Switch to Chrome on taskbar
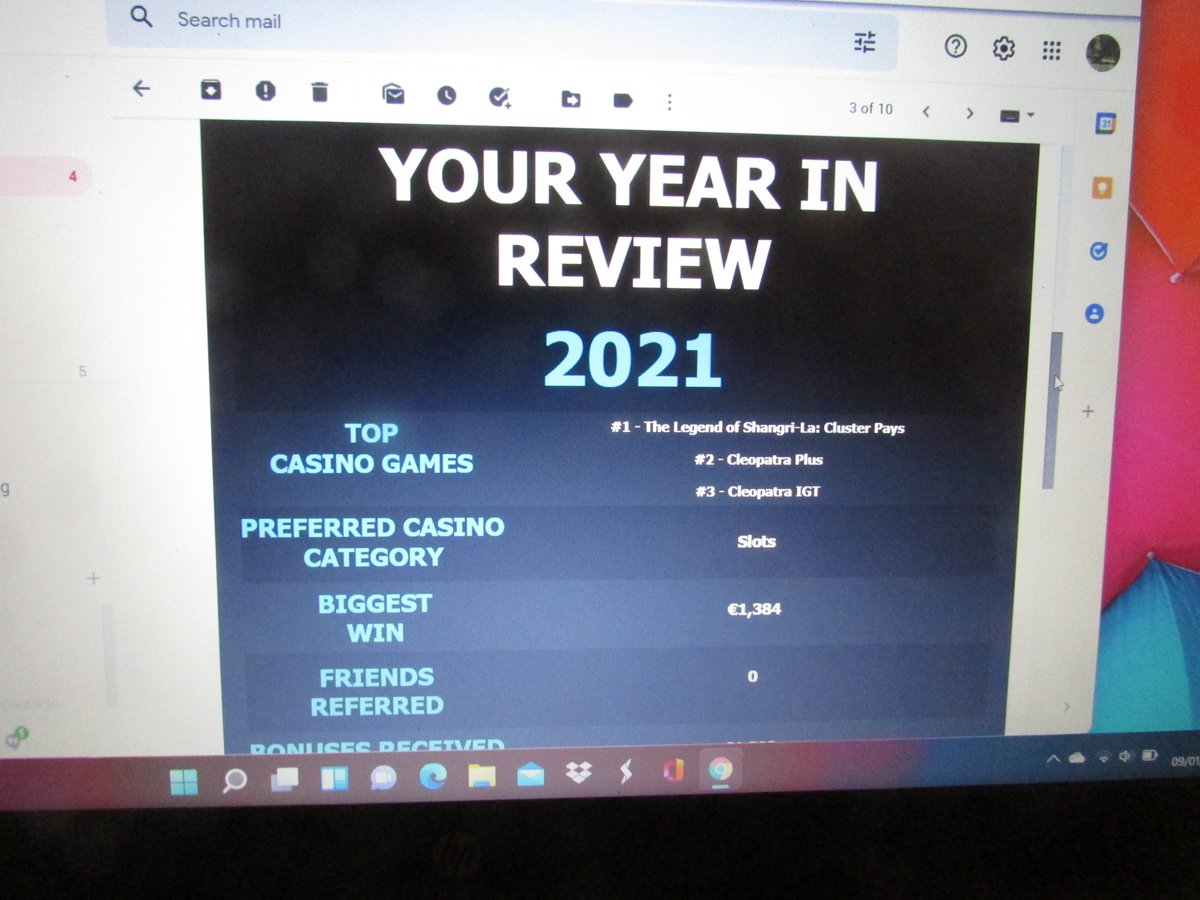 (720, 771)
